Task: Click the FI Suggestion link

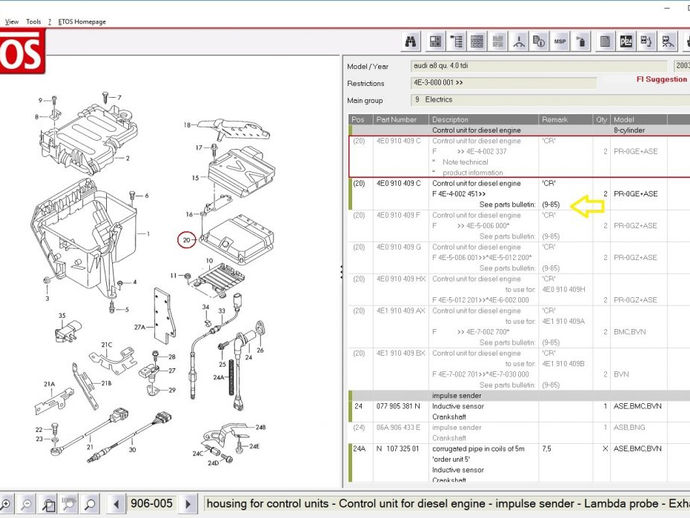Action: coord(661,79)
